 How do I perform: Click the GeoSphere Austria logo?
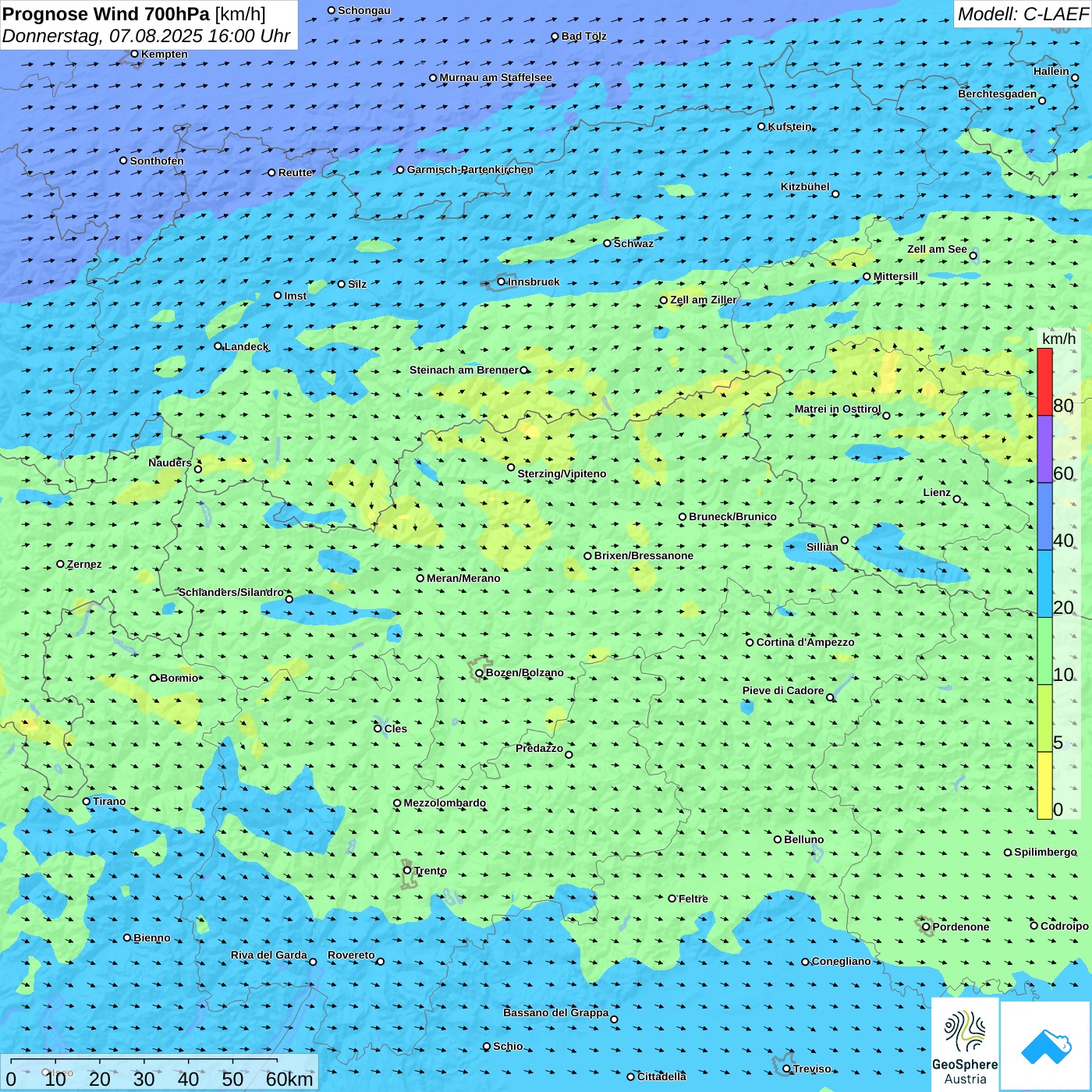pyautogui.click(x=965, y=1044)
